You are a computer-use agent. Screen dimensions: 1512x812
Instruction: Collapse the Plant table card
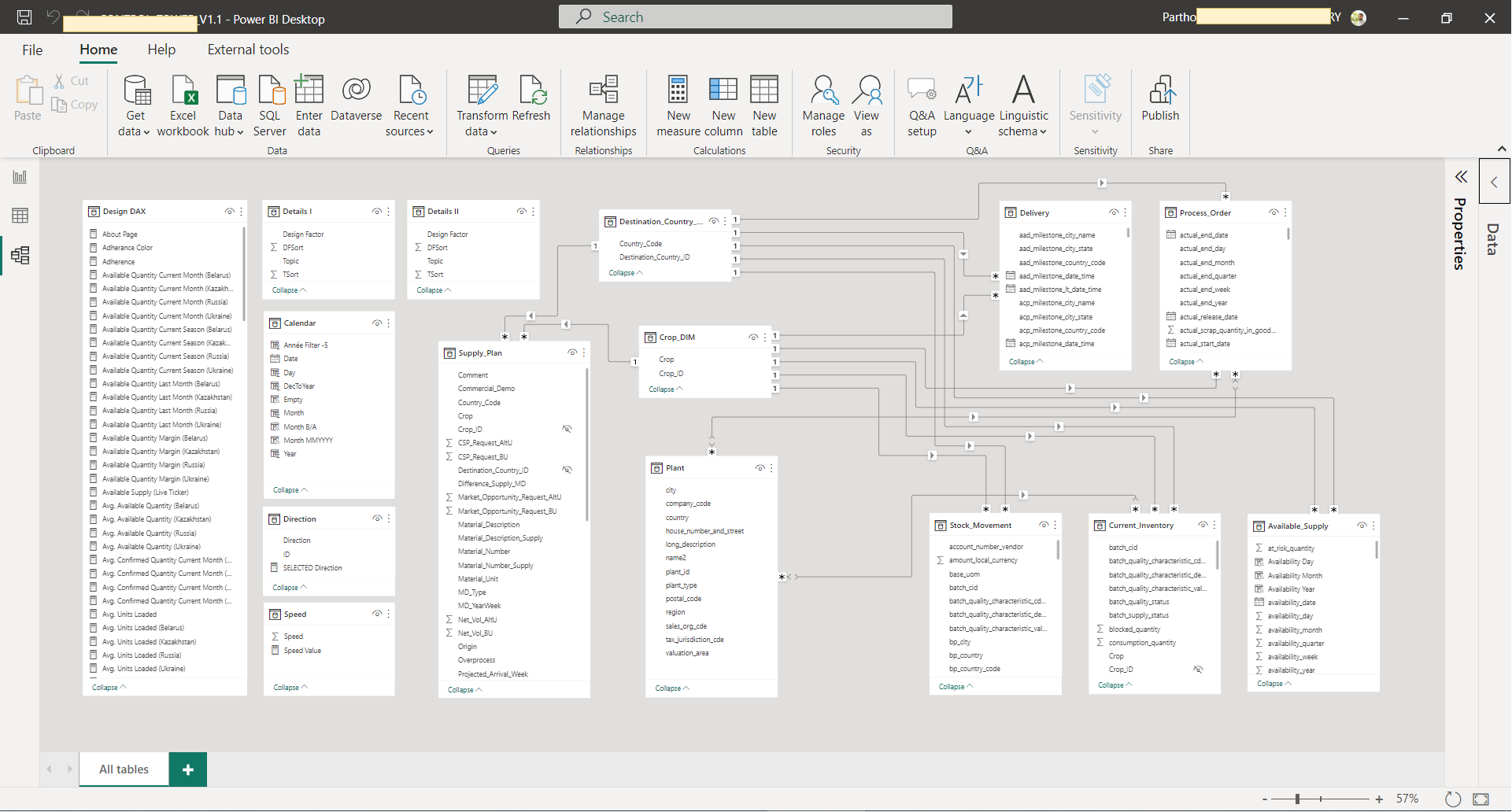click(x=672, y=688)
